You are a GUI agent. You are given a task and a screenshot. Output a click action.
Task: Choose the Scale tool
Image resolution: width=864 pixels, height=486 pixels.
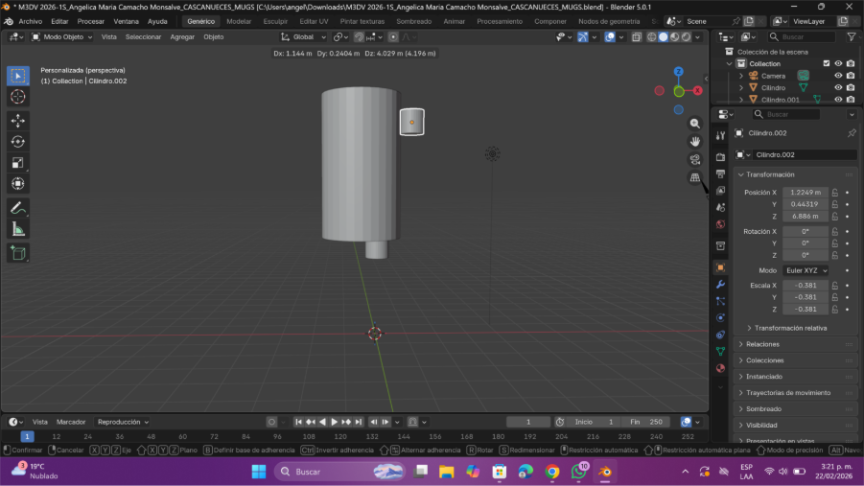(18, 162)
